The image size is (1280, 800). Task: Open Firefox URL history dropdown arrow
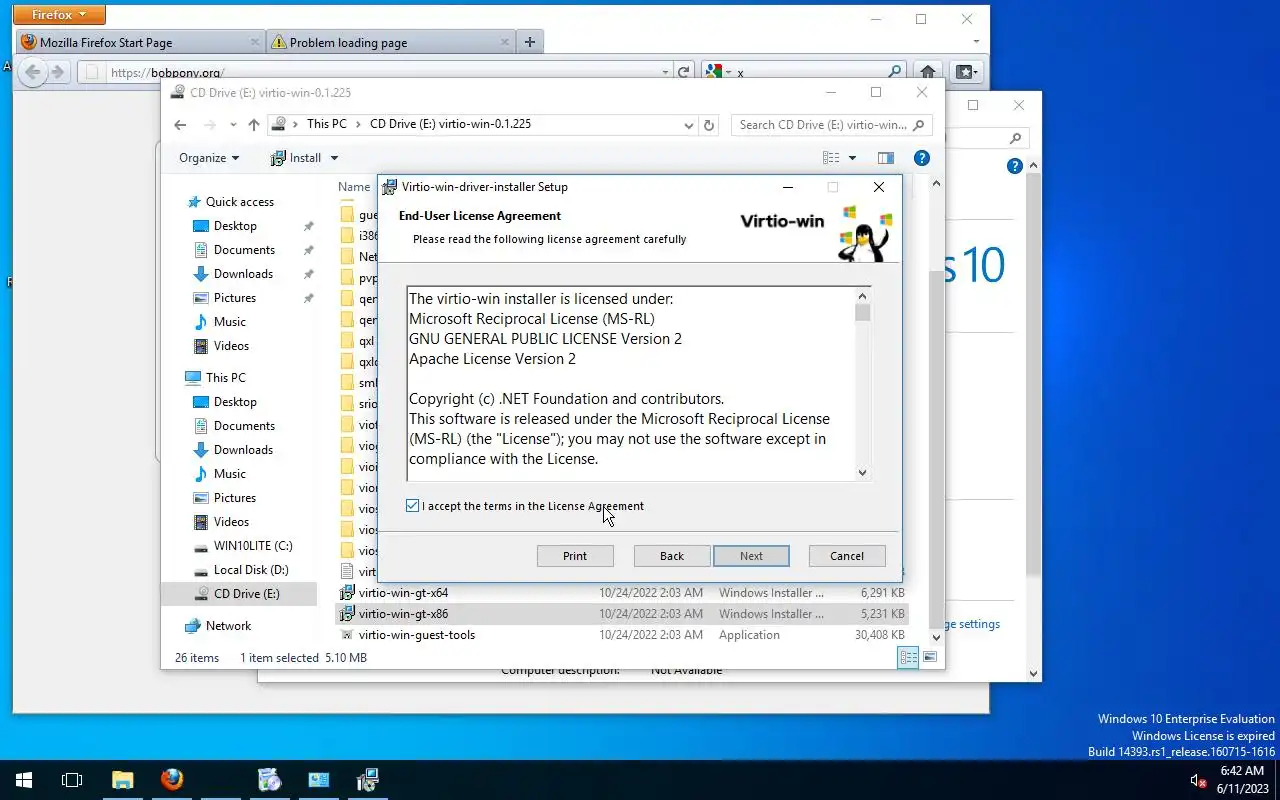(666, 72)
